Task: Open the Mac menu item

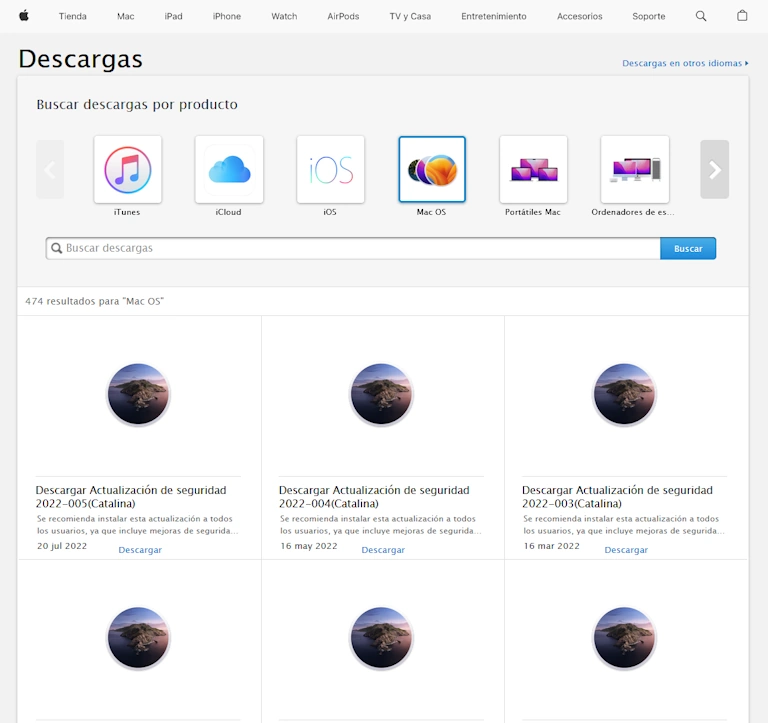Action: 125,16
